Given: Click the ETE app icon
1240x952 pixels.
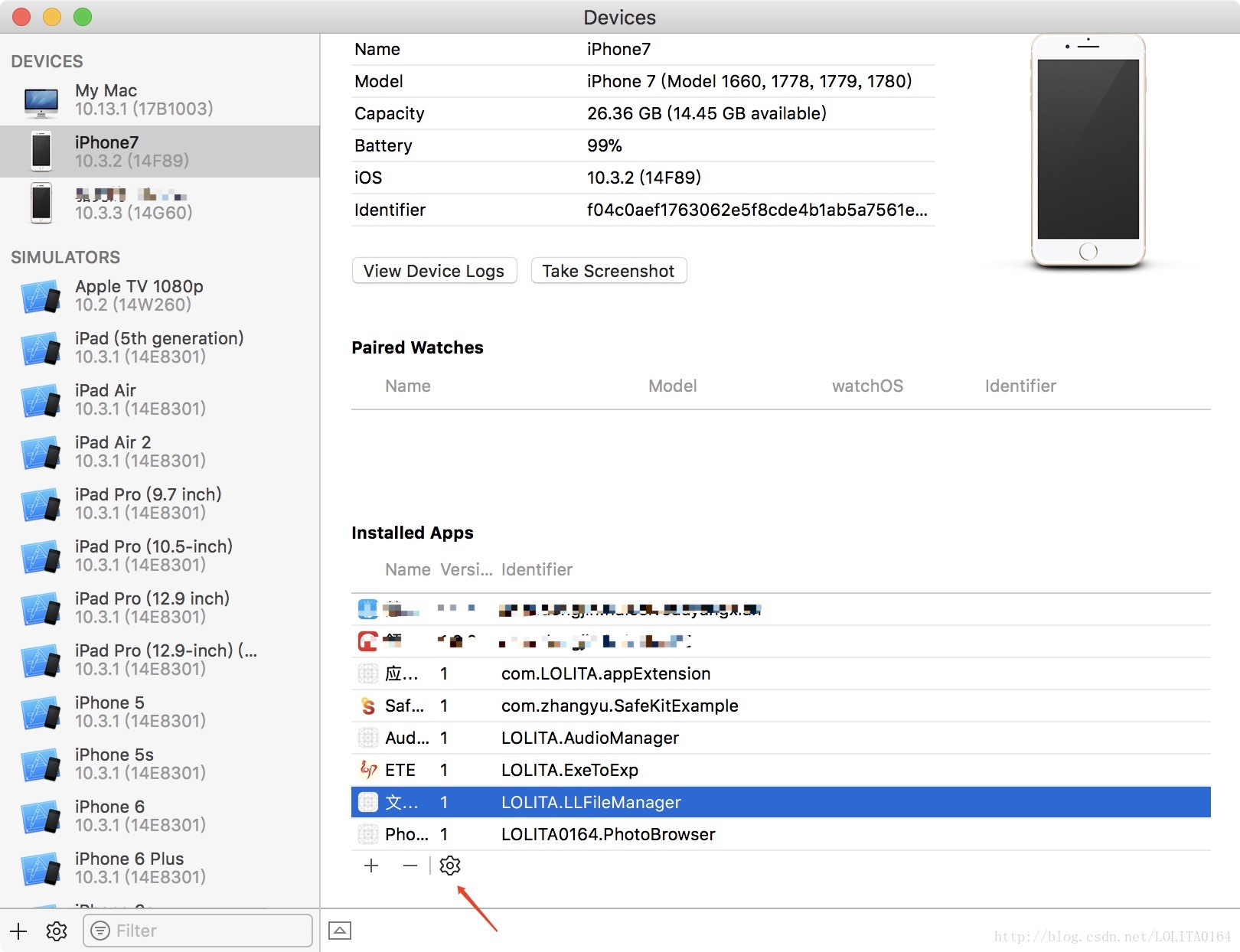Looking at the screenshot, I should 368,770.
